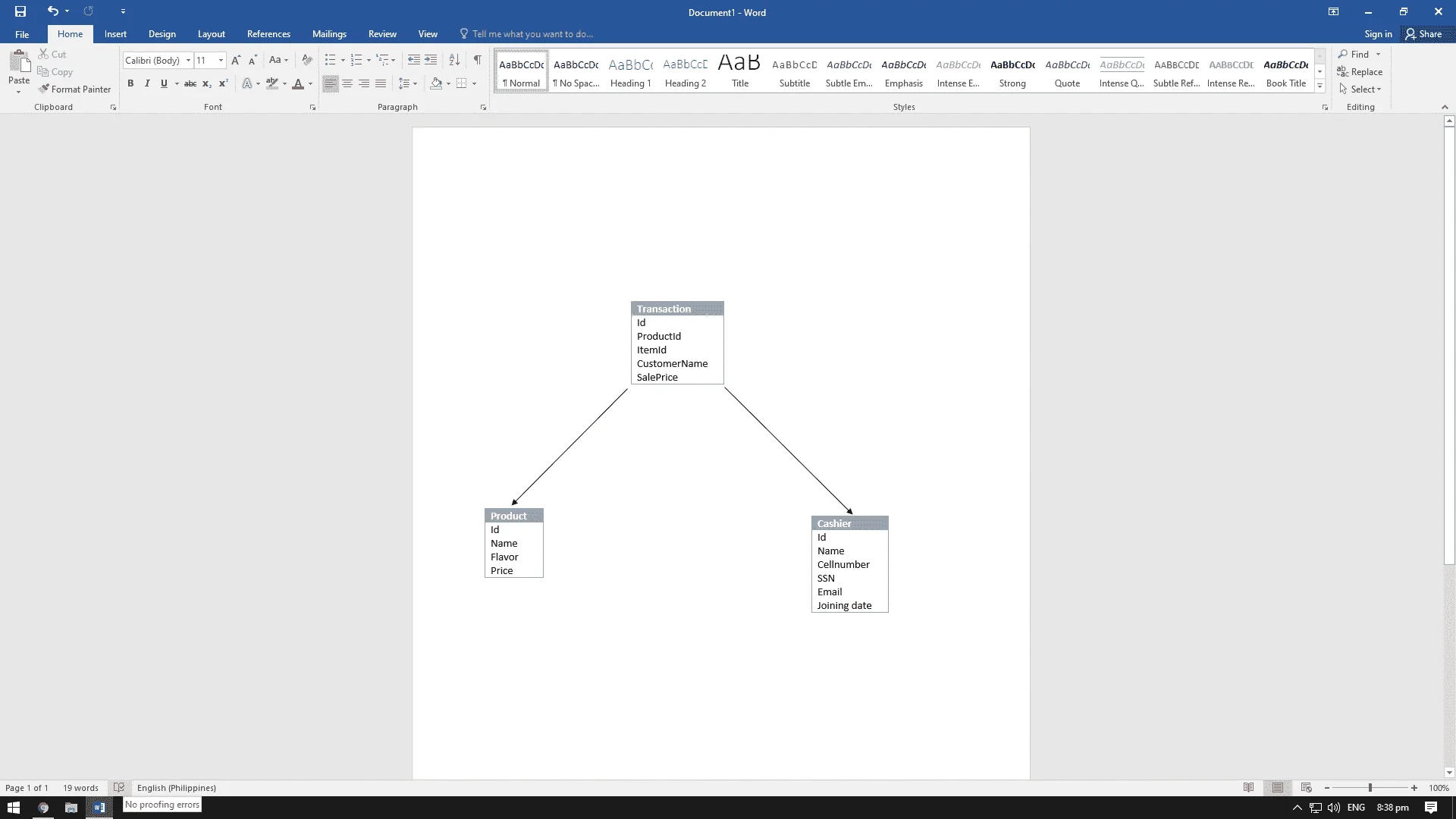Switch to Web Layout view
This screenshot has height=819, width=1456.
click(1307, 788)
